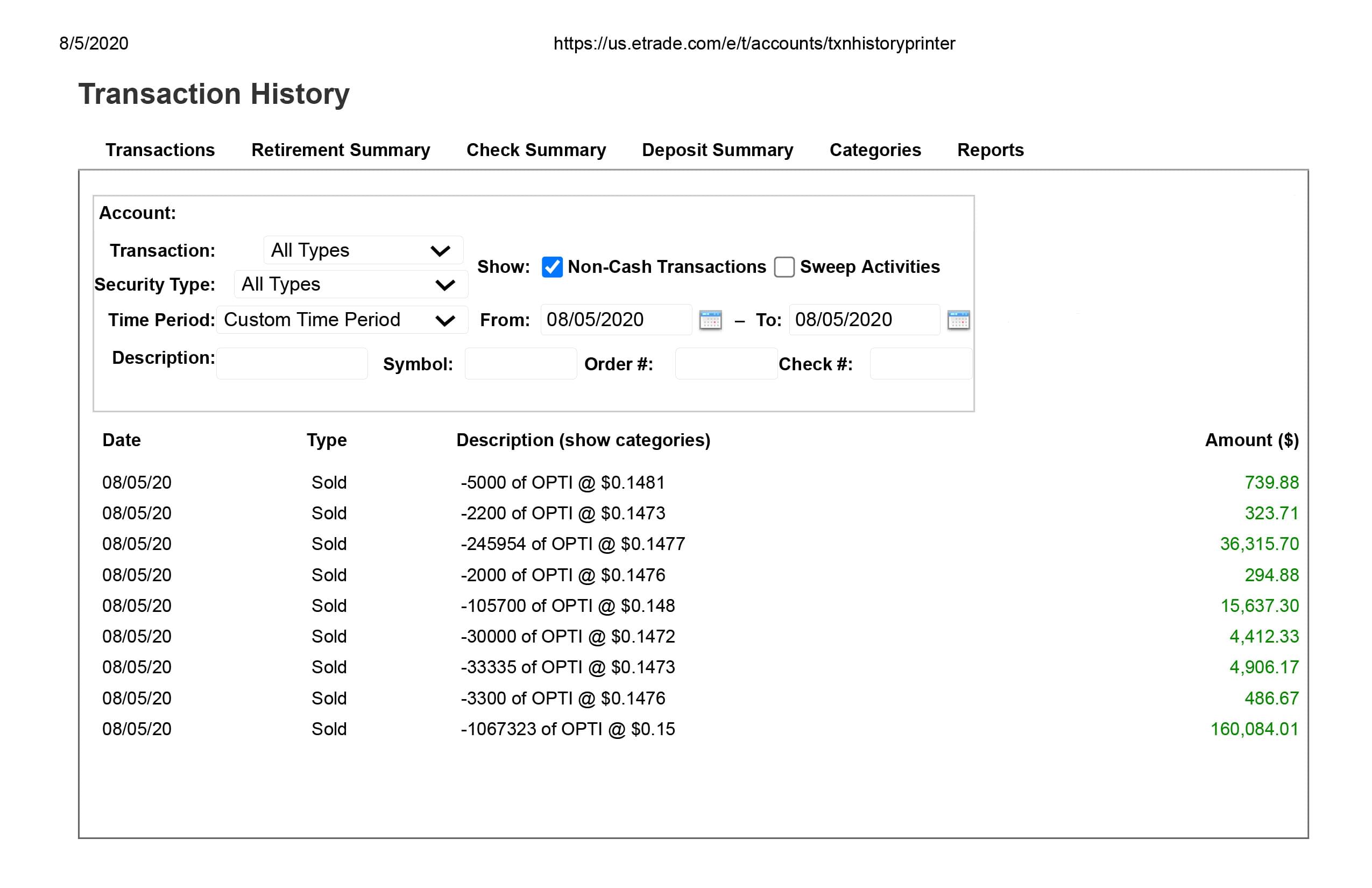This screenshot has height=888, width=1372.
Task: Click the Order # input field
Action: [726, 363]
